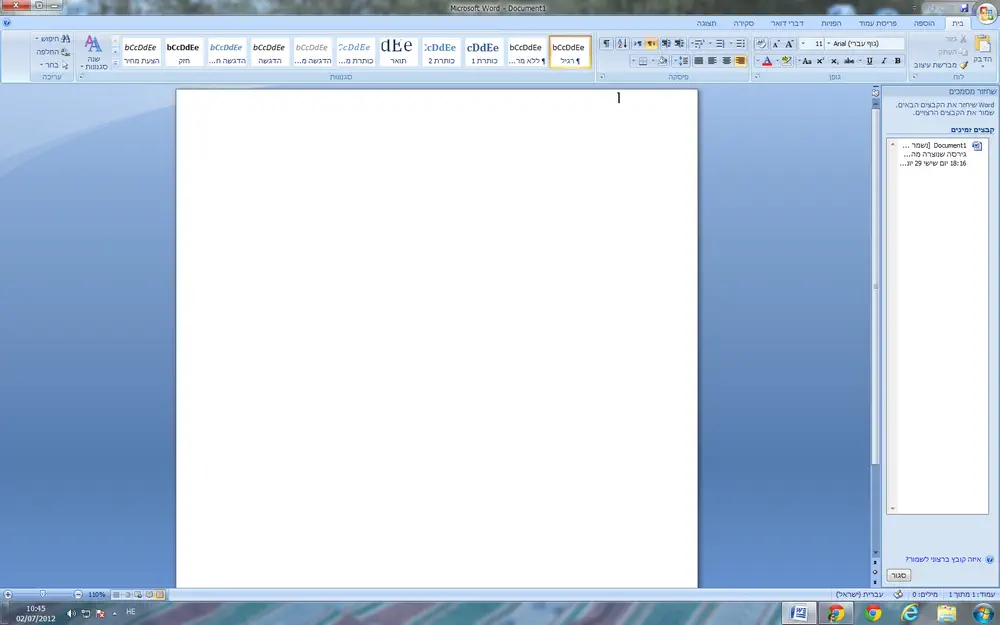Open the Arial font name dropdown
Screen dimensions: 1000x625
coord(828,44)
